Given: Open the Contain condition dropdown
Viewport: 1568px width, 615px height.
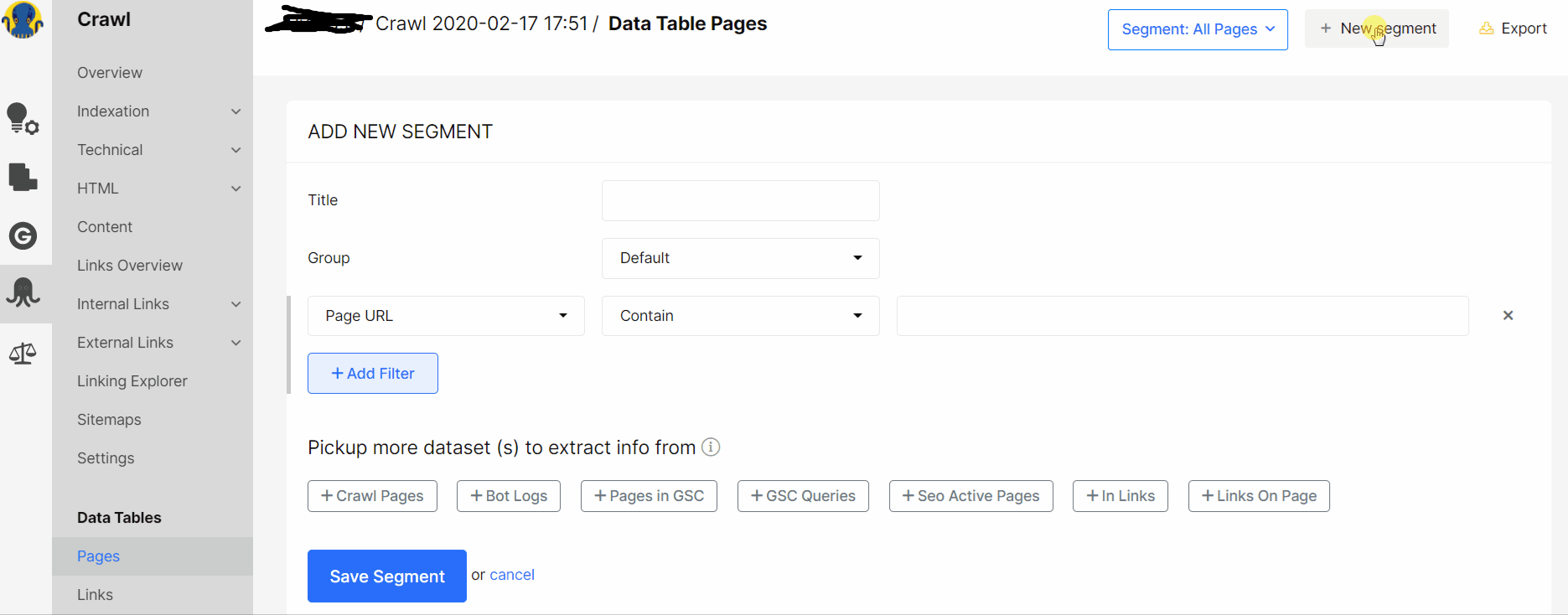Looking at the screenshot, I should tap(740, 316).
